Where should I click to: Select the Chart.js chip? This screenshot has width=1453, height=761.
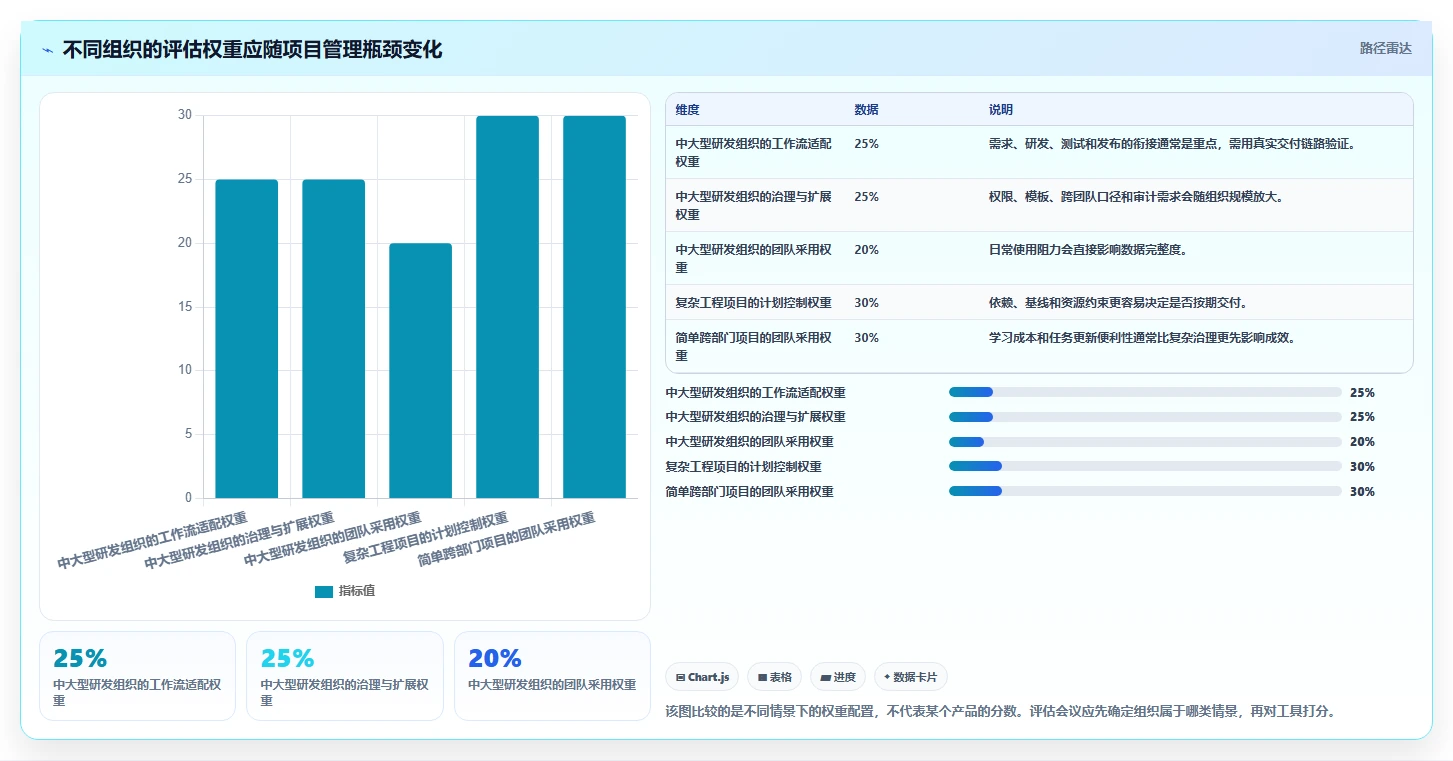[x=703, y=677]
